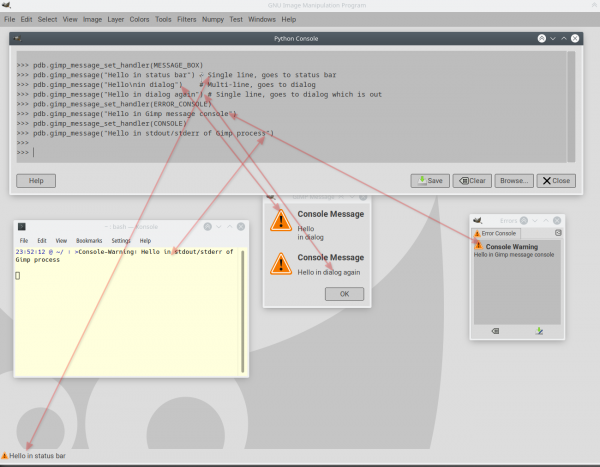The width and height of the screenshot is (600, 467).
Task: Click the clear errors icon in Errors dock
Action: [495, 331]
